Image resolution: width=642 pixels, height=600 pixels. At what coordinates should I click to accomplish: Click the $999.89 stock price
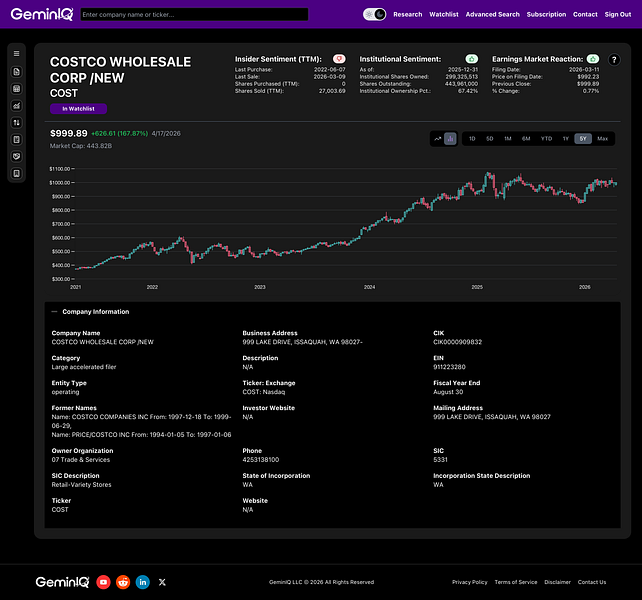(68, 134)
